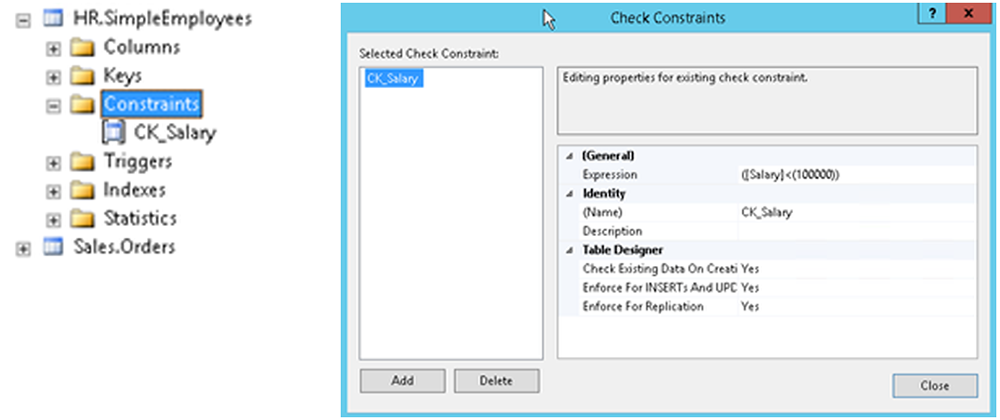Click the Sales.Orders table icon

(x=52, y=247)
